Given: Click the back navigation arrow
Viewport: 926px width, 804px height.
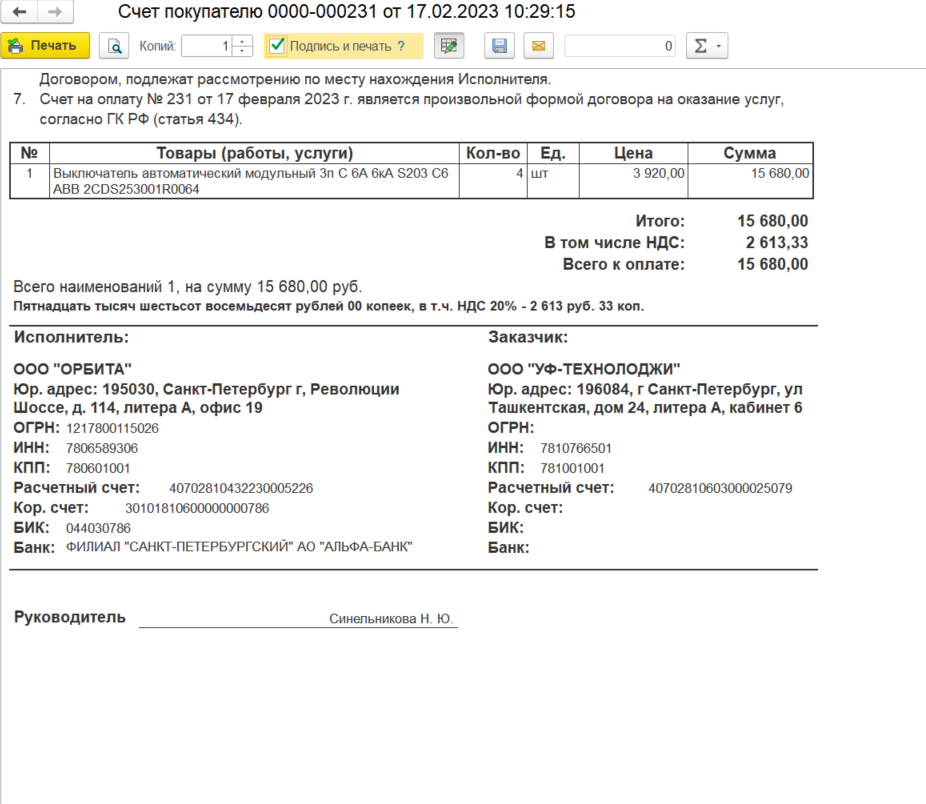Looking at the screenshot, I should pos(19,12).
